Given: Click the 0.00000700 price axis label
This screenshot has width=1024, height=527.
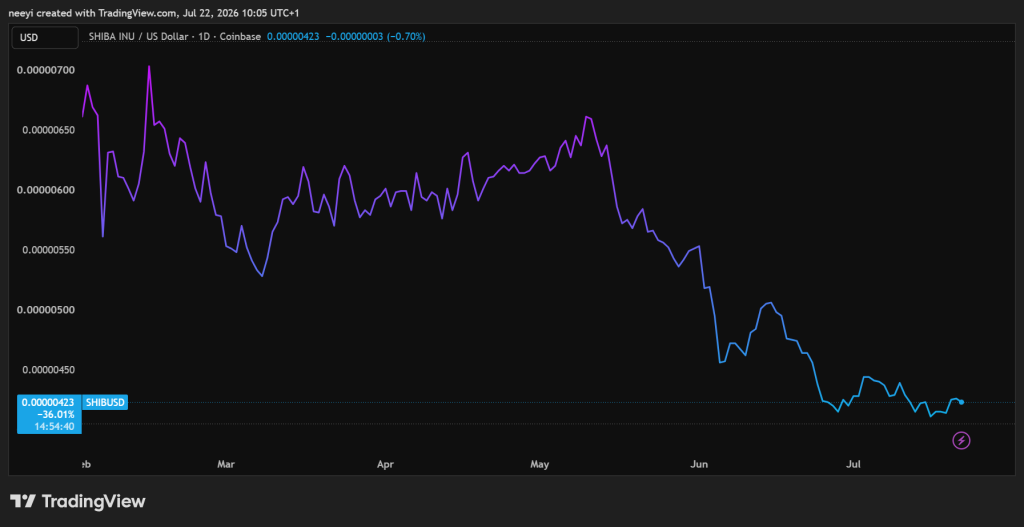Looking at the screenshot, I should [x=48, y=70].
